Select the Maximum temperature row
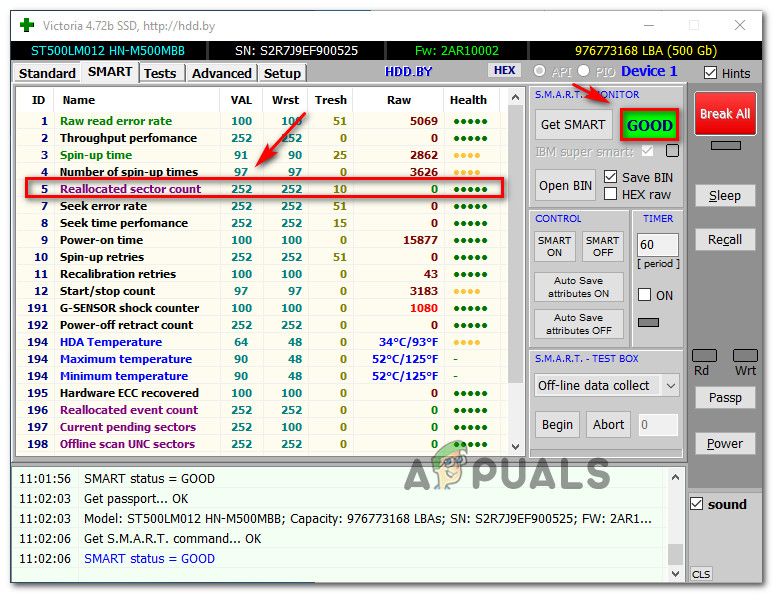773x594 pixels. (x=259, y=359)
